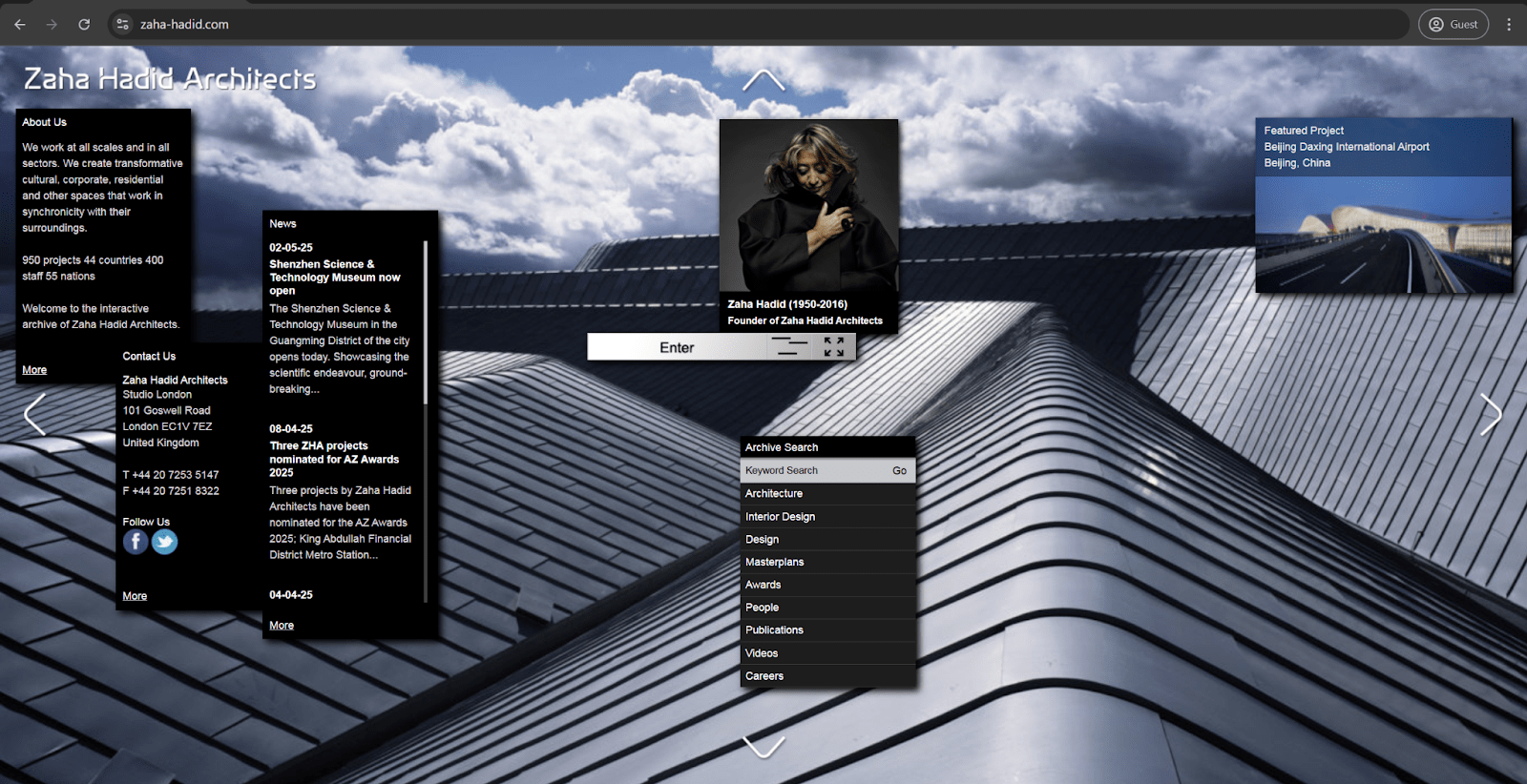Click the Twitter bird icon under Follow Us
This screenshot has width=1527, height=784.
coord(164,542)
